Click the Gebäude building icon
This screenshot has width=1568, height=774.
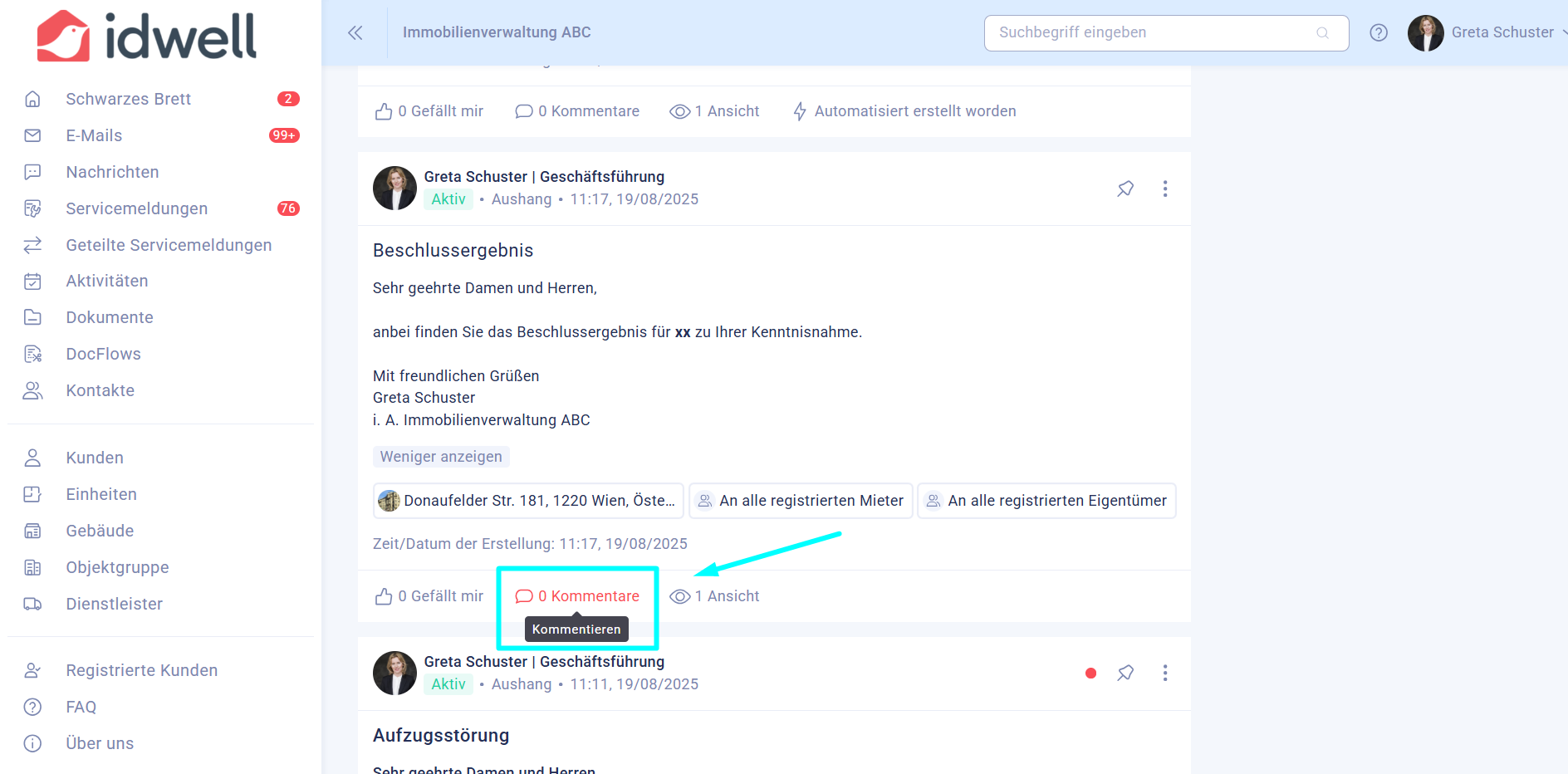(x=32, y=531)
